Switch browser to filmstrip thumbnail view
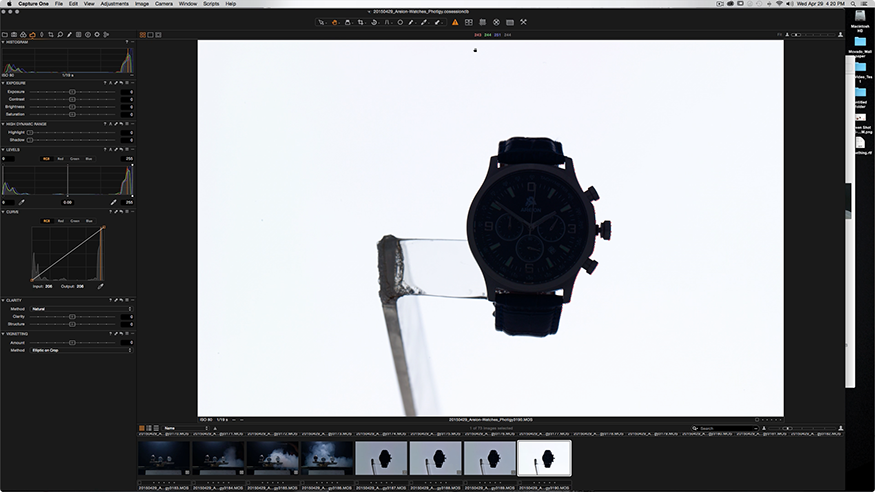The width and height of the screenshot is (875, 492). [142, 428]
